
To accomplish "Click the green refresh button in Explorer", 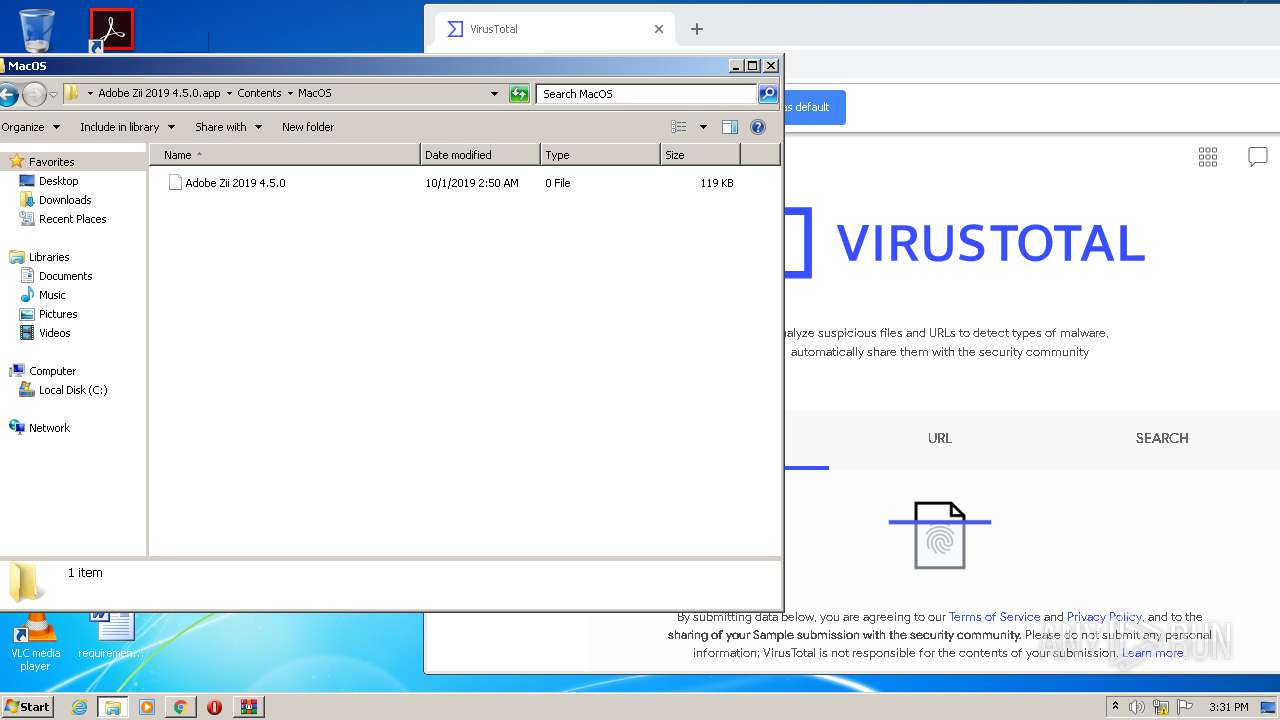I will (x=519, y=94).
